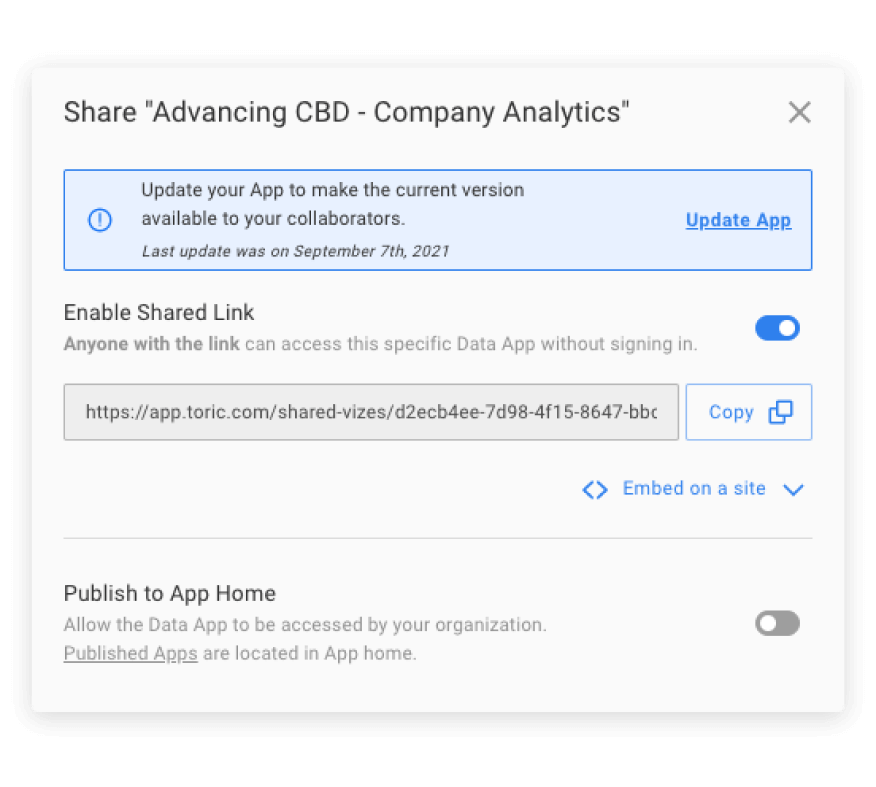Click the info circle icon in the banner

tap(100, 220)
